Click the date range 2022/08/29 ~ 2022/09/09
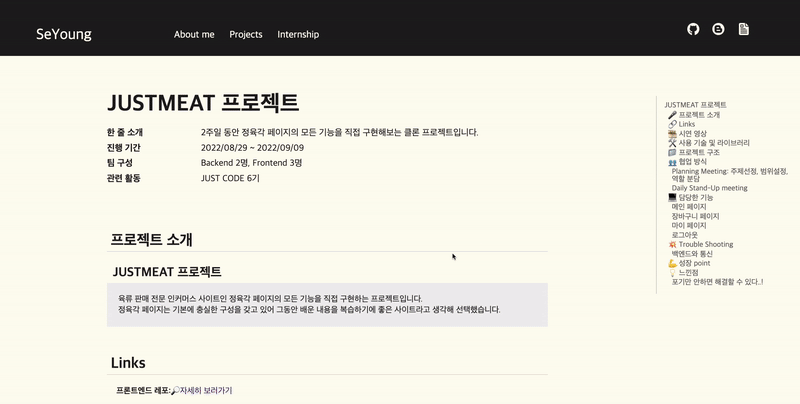This screenshot has width=800, height=404. click(x=253, y=147)
